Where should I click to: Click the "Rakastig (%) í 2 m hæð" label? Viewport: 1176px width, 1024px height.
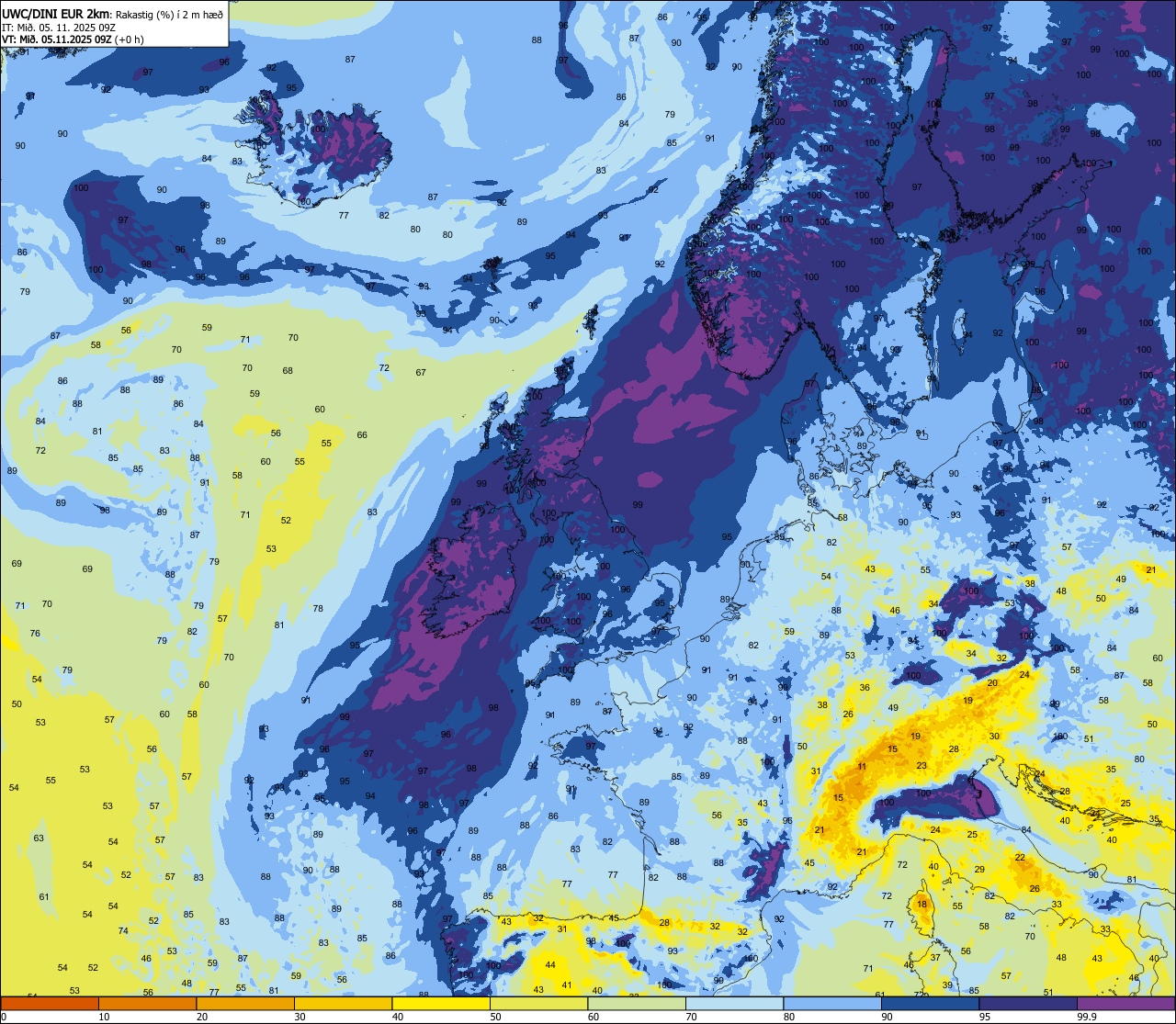pyautogui.click(x=170, y=15)
